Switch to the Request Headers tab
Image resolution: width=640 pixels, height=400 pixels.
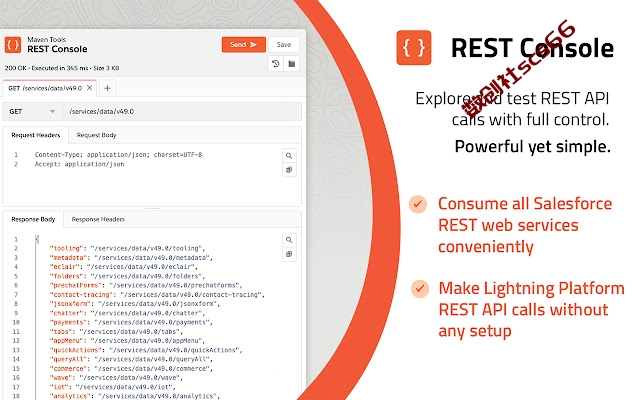36,135
